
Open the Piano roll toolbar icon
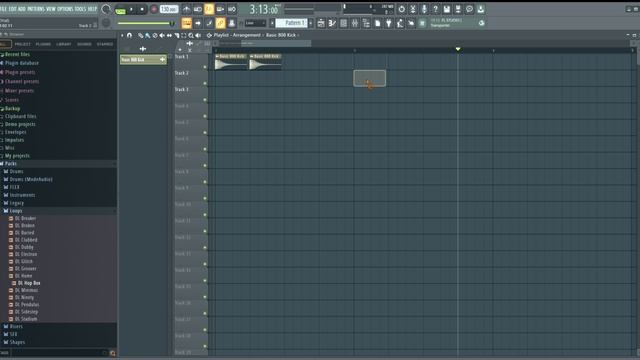[x=332, y=23]
